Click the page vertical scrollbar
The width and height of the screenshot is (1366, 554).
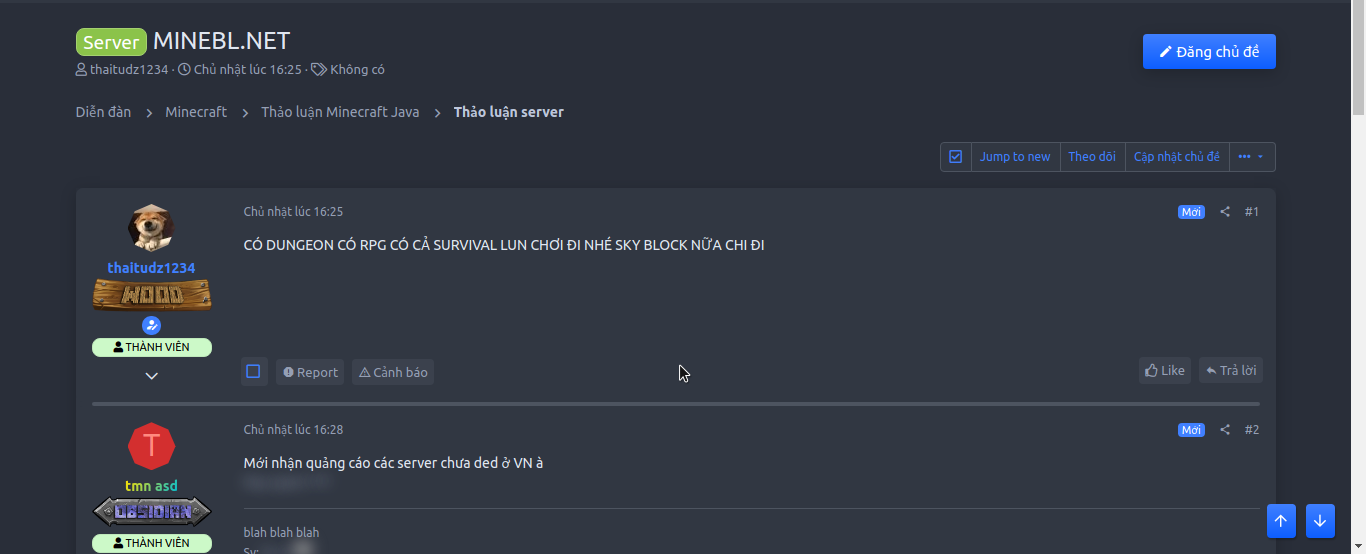[x=1358, y=60]
